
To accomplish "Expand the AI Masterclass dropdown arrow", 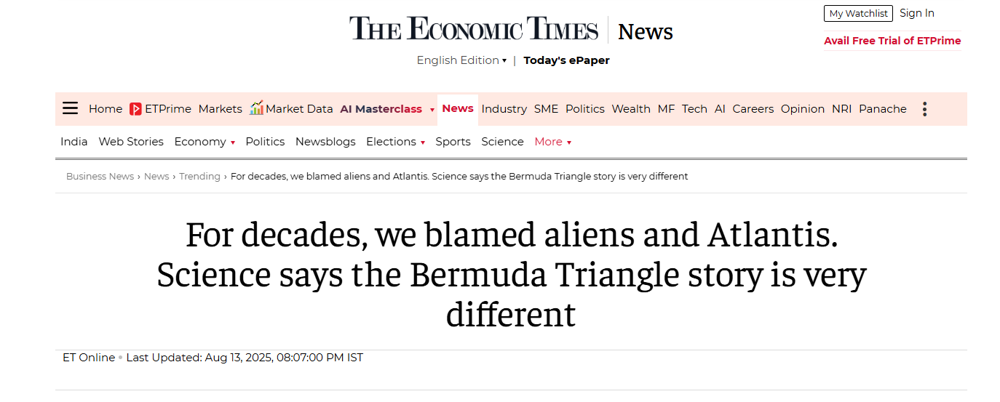I will pyautogui.click(x=432, y=110).
